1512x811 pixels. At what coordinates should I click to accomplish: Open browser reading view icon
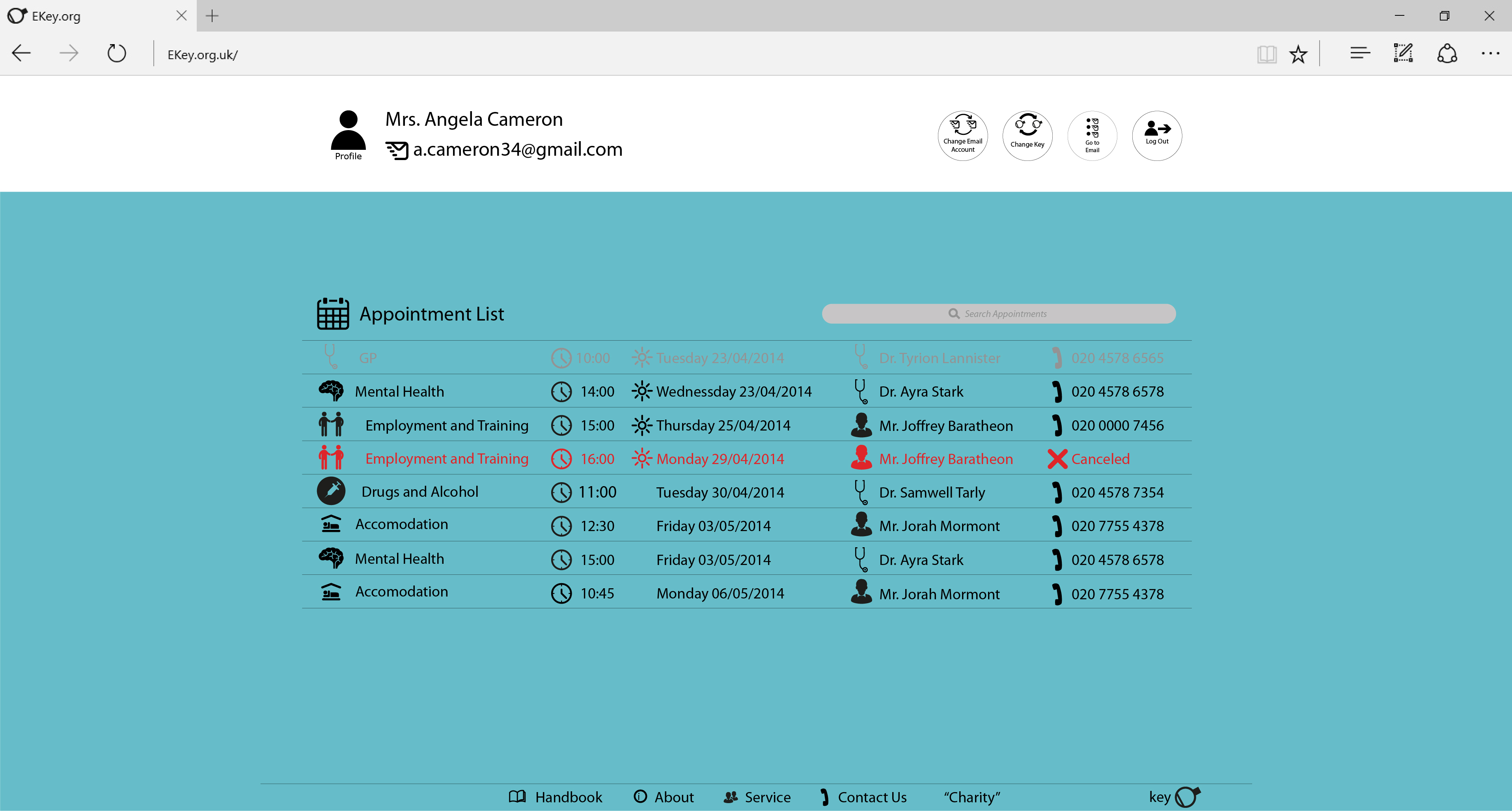(1267, 54)
